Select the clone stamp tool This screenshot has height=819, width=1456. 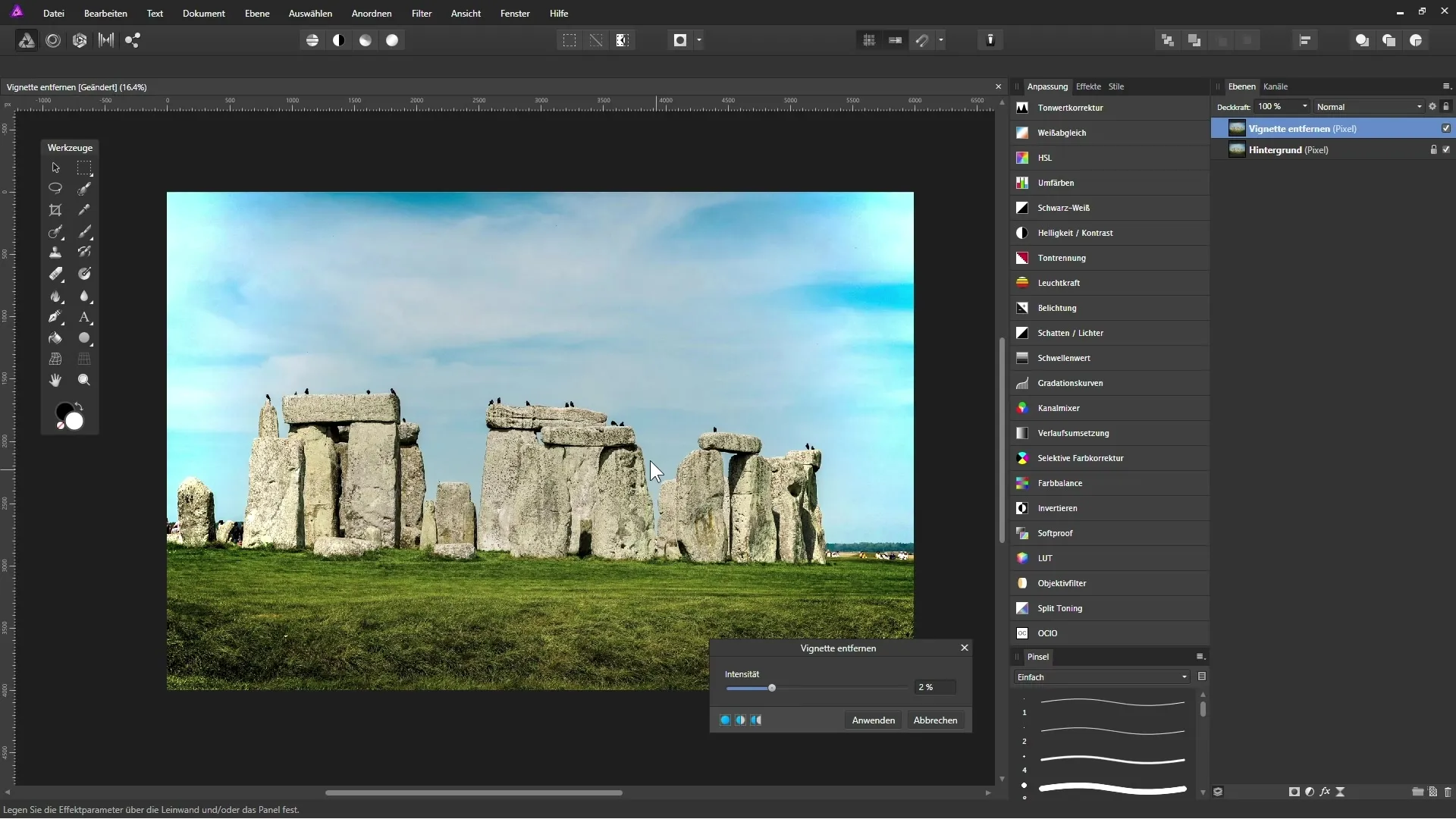[55, 253]
